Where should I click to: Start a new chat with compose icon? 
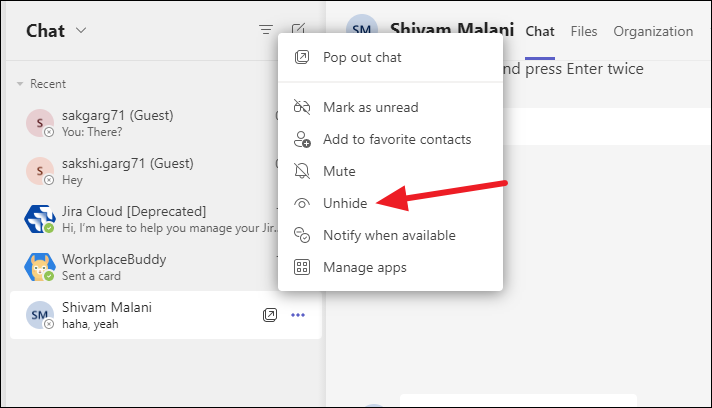(x=298, y=29)
